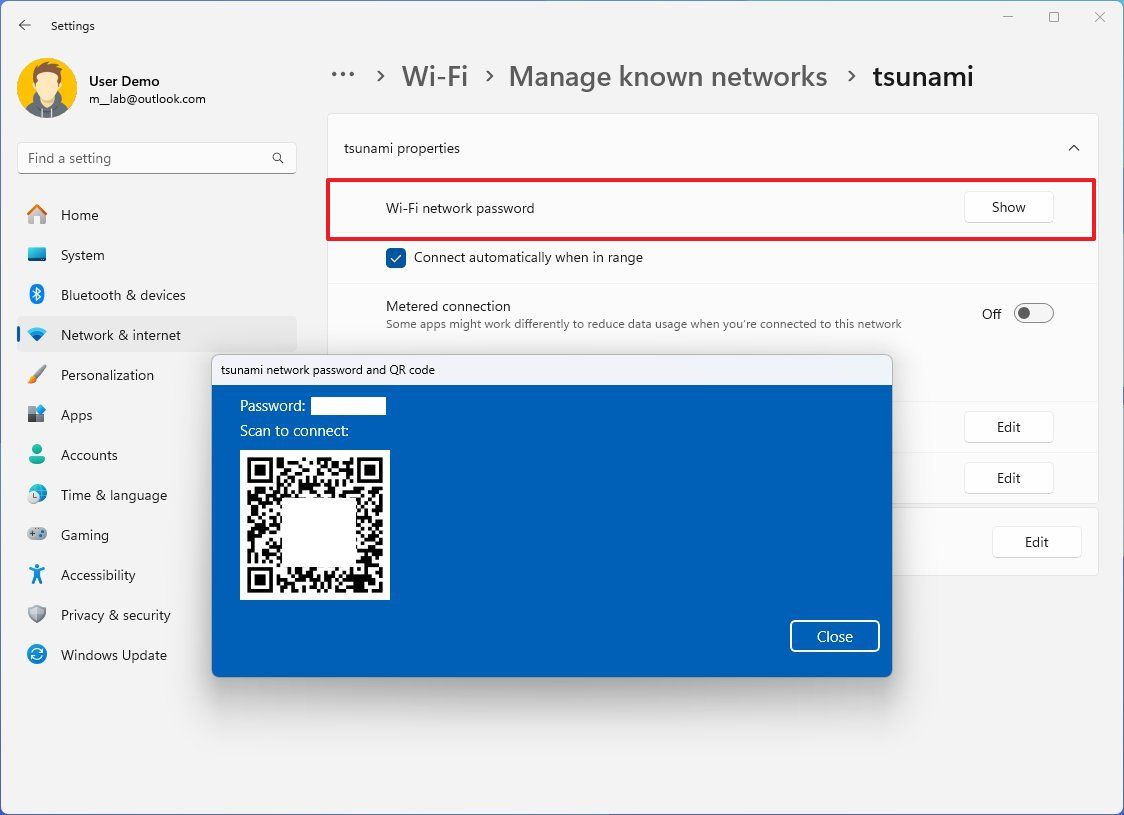Viewport: 1124px width, 815px height.
Task: Open Bluetooth & devices page
Action: [x=157, y=295]
